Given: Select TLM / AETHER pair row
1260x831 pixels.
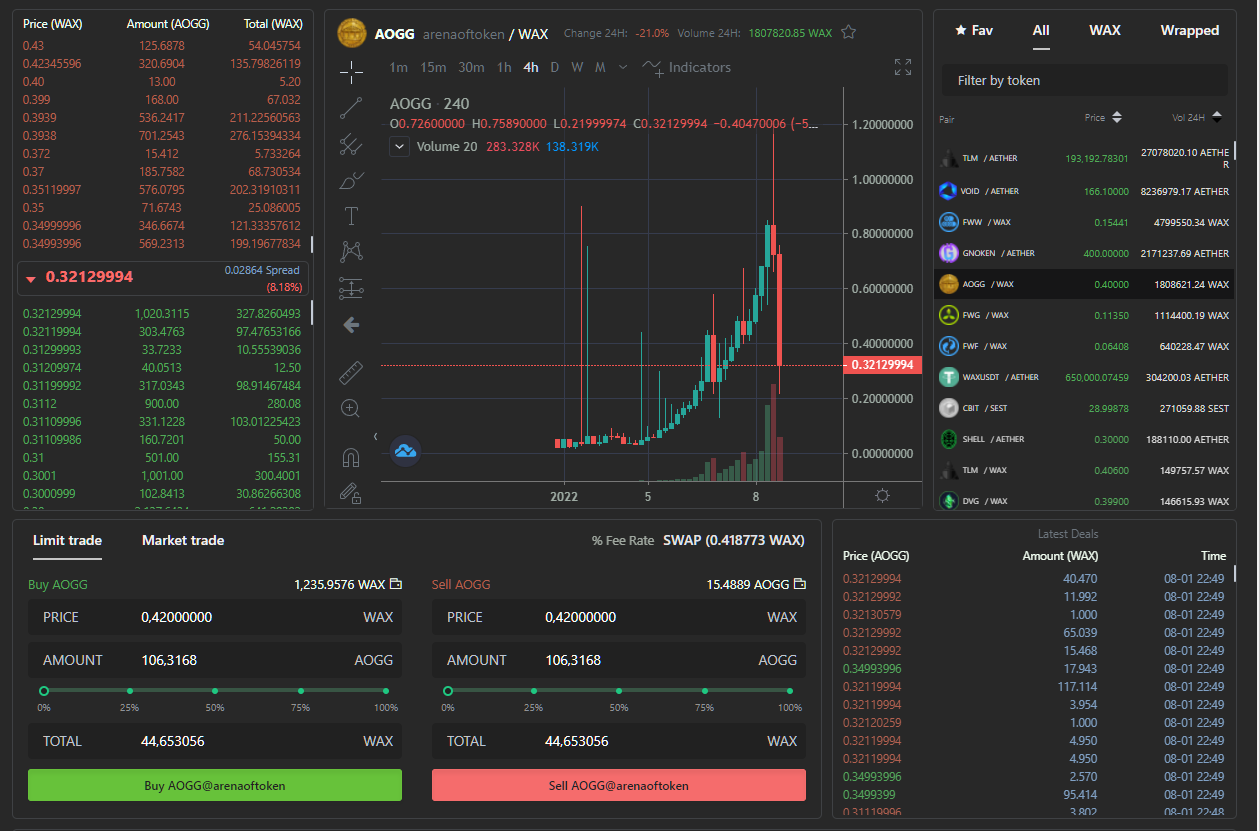Looking at the screenshot, I should (x=1085, y=158).
